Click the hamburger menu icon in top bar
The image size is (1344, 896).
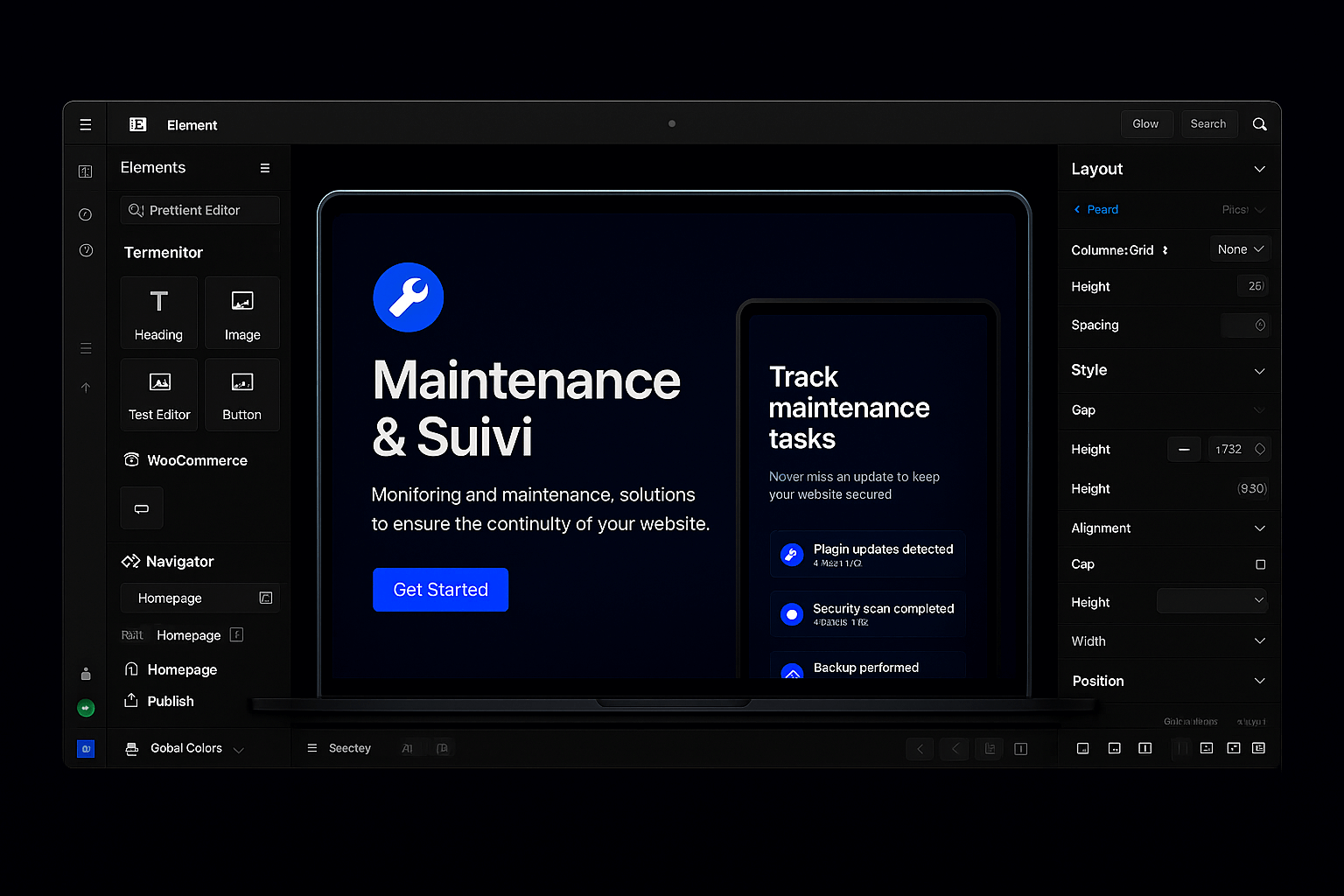click(86, 124)
